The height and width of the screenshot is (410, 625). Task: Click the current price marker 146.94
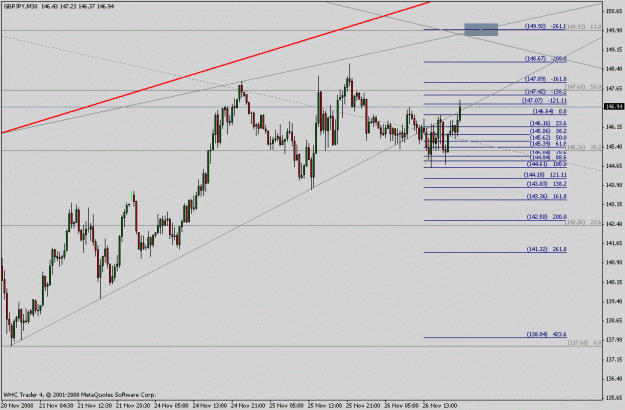tap(614, 106)
